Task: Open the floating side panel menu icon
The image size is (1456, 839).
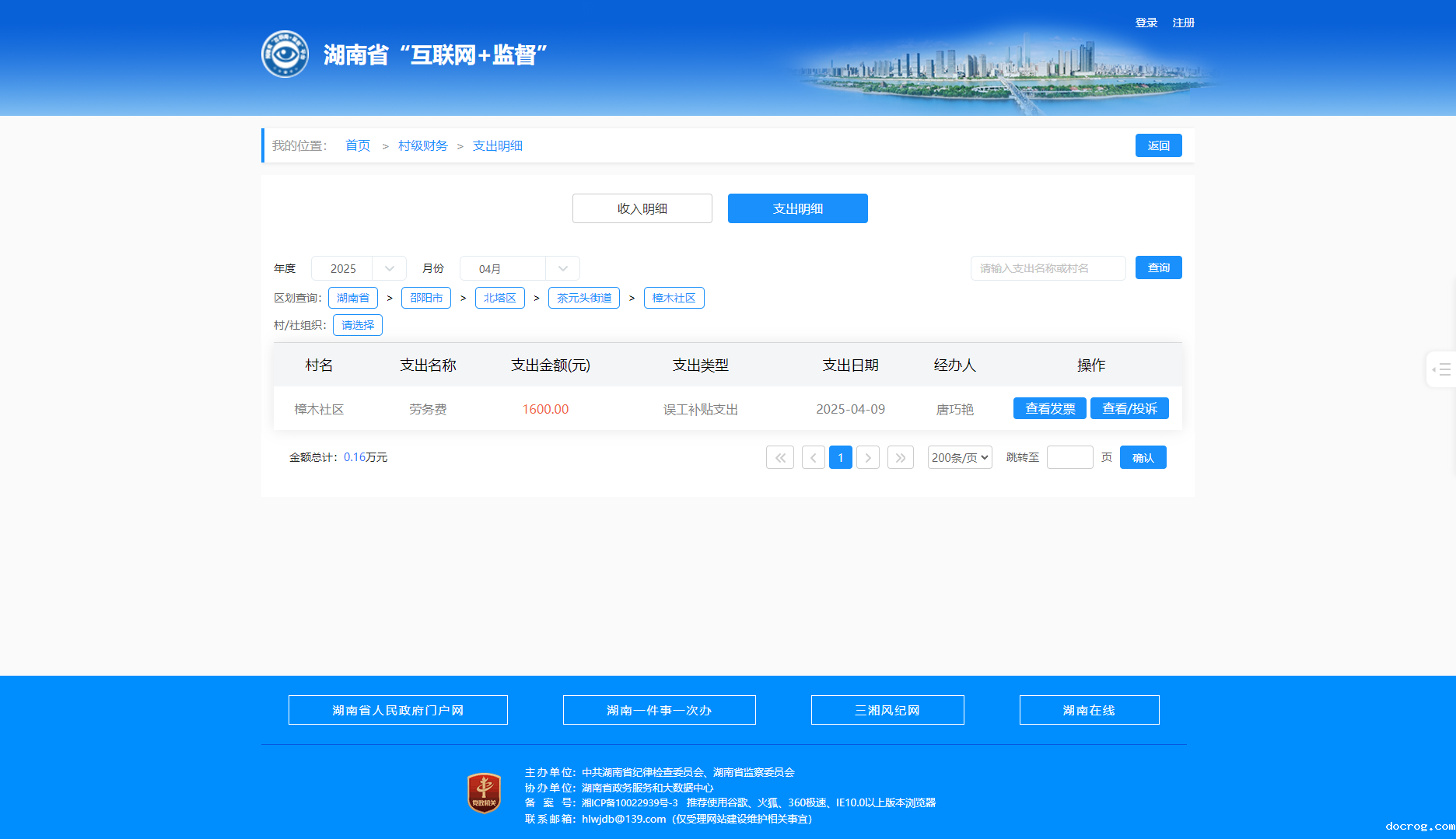Action: (x=1441, y=369)
